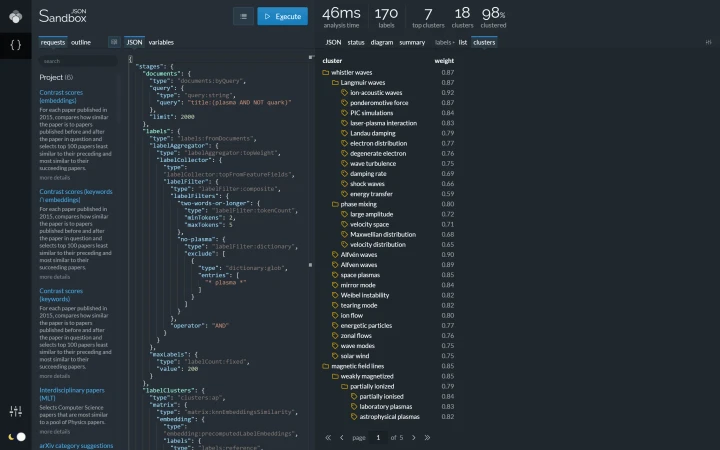Click the page number input field

coord(378,438)
